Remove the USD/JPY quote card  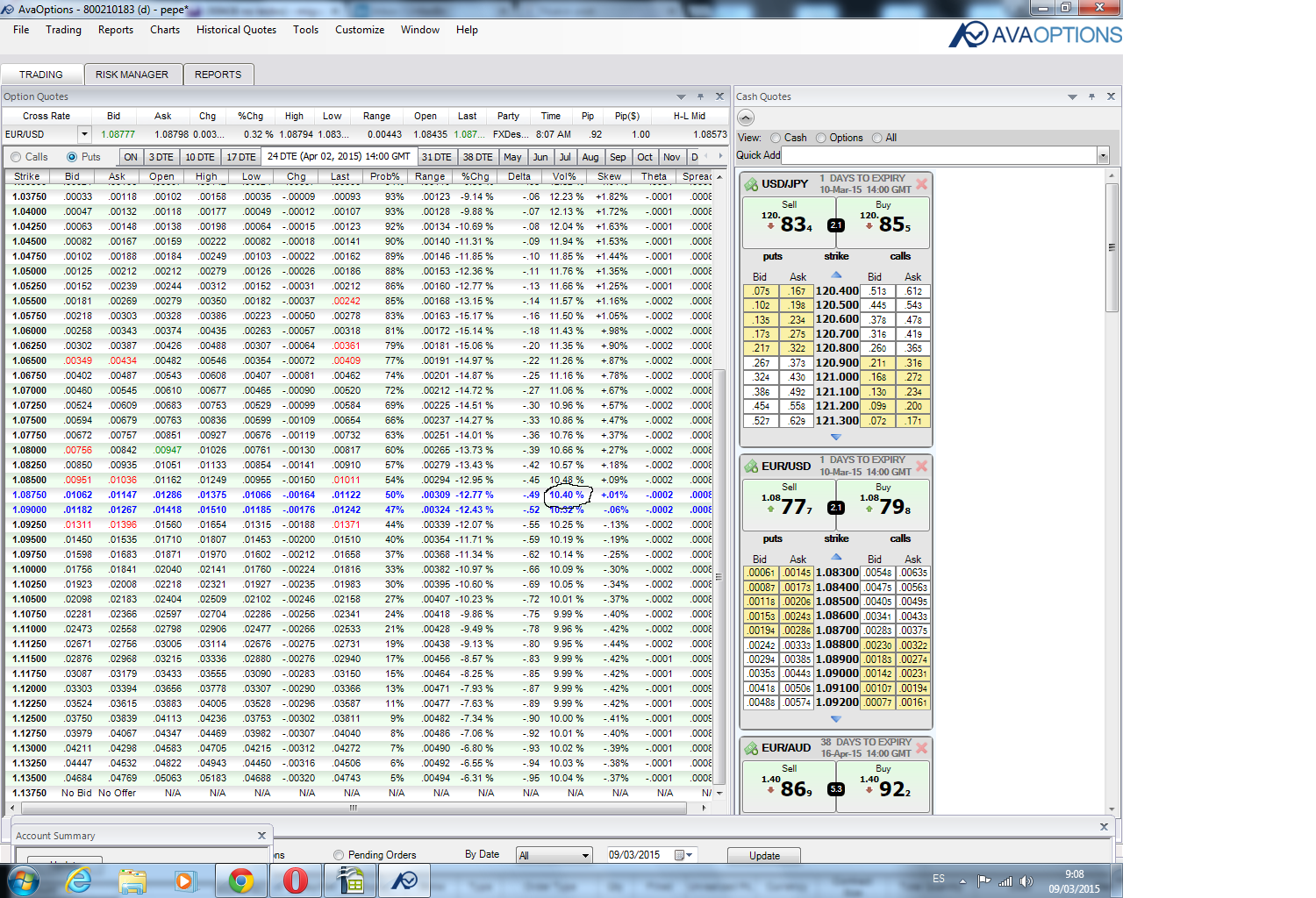[921, 184]
